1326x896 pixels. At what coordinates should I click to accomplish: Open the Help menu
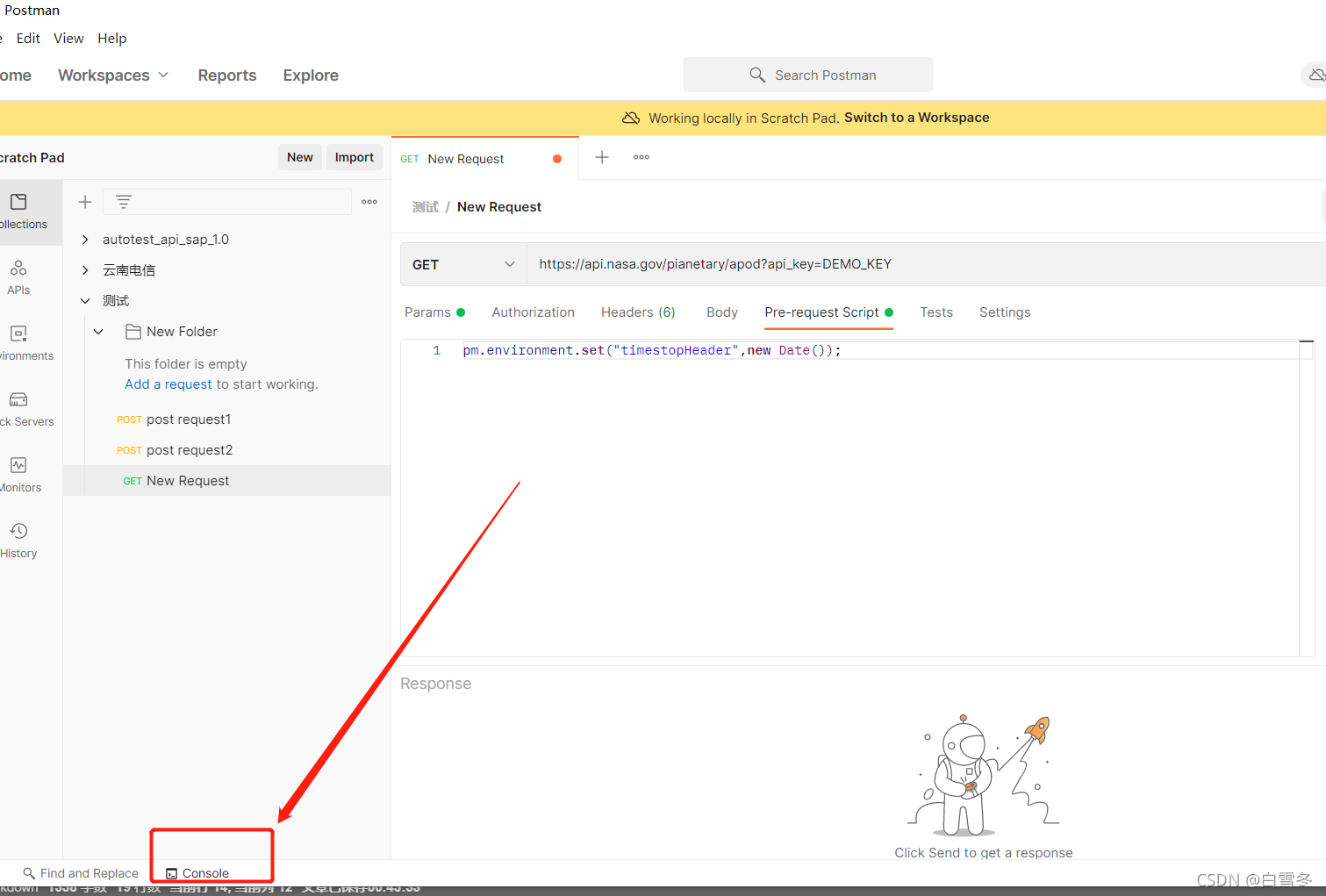[x=112, y=39]
